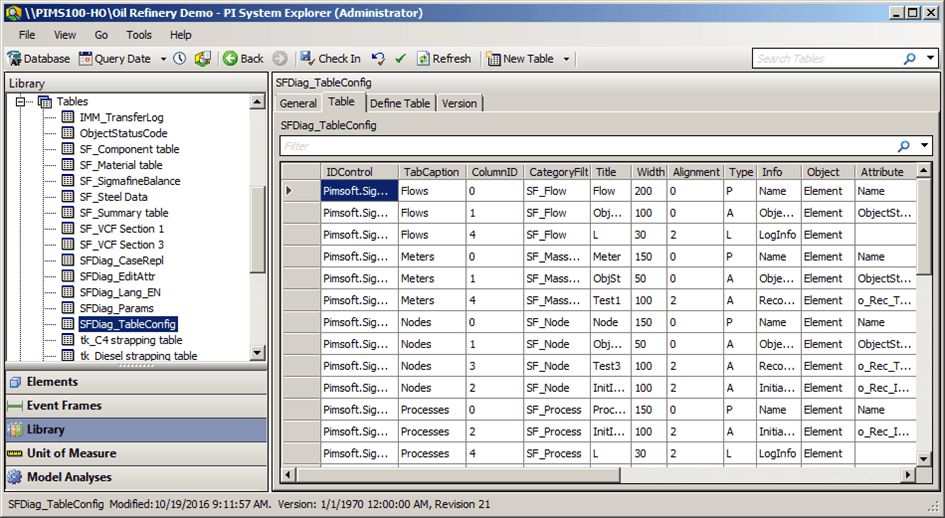Sort by the TabCaption column header
The height and width of the screenshot is (518, 945).
pyautogui.click(x=432, y=172)
